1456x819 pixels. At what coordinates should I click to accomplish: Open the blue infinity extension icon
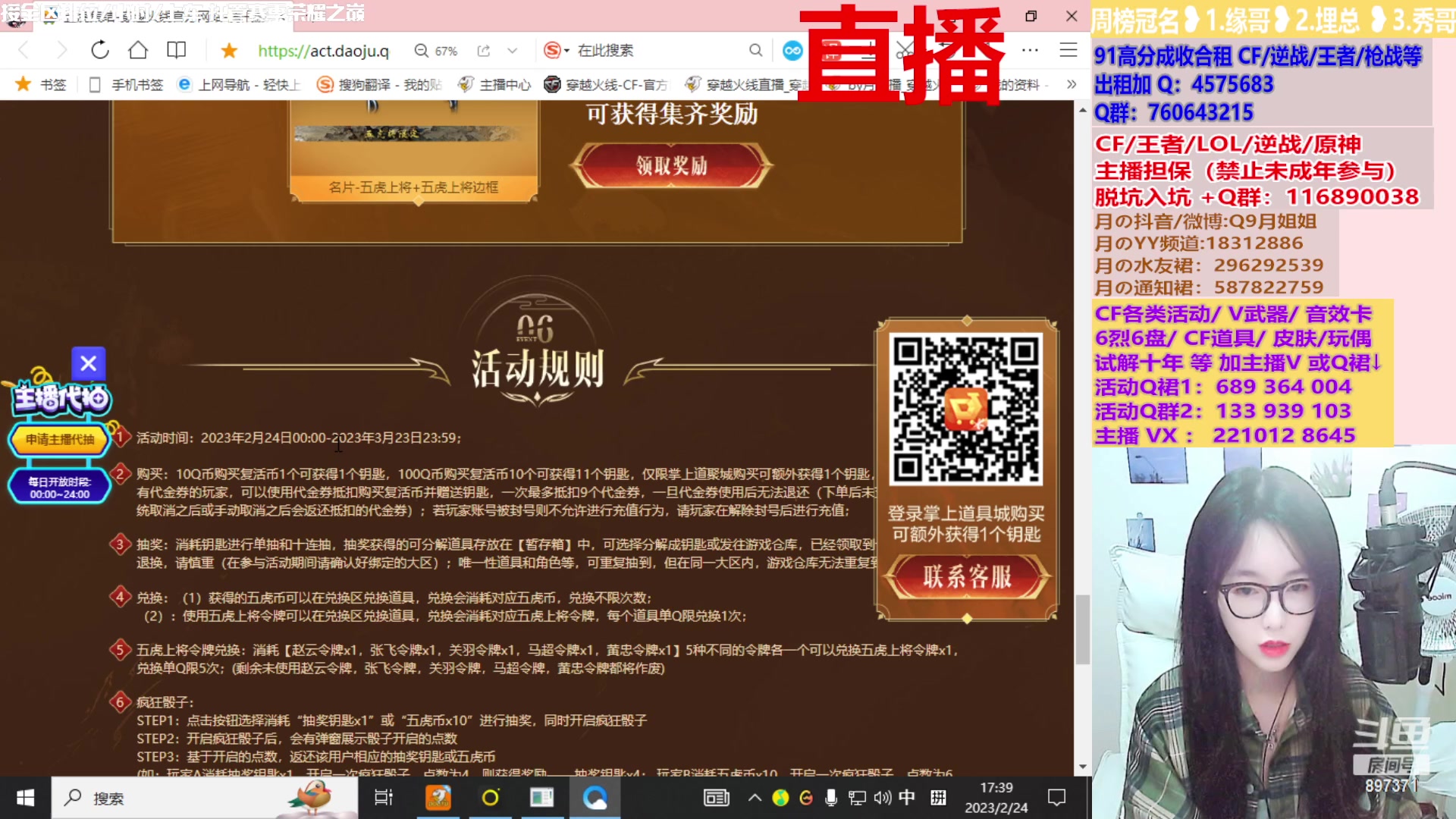coord(792,51)
